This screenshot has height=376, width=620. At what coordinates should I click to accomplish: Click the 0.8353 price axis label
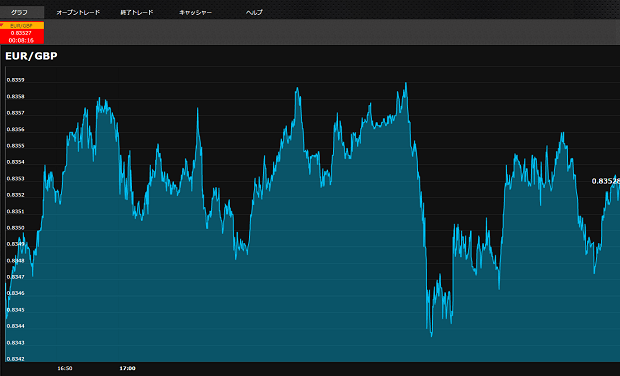coord(15,179)
